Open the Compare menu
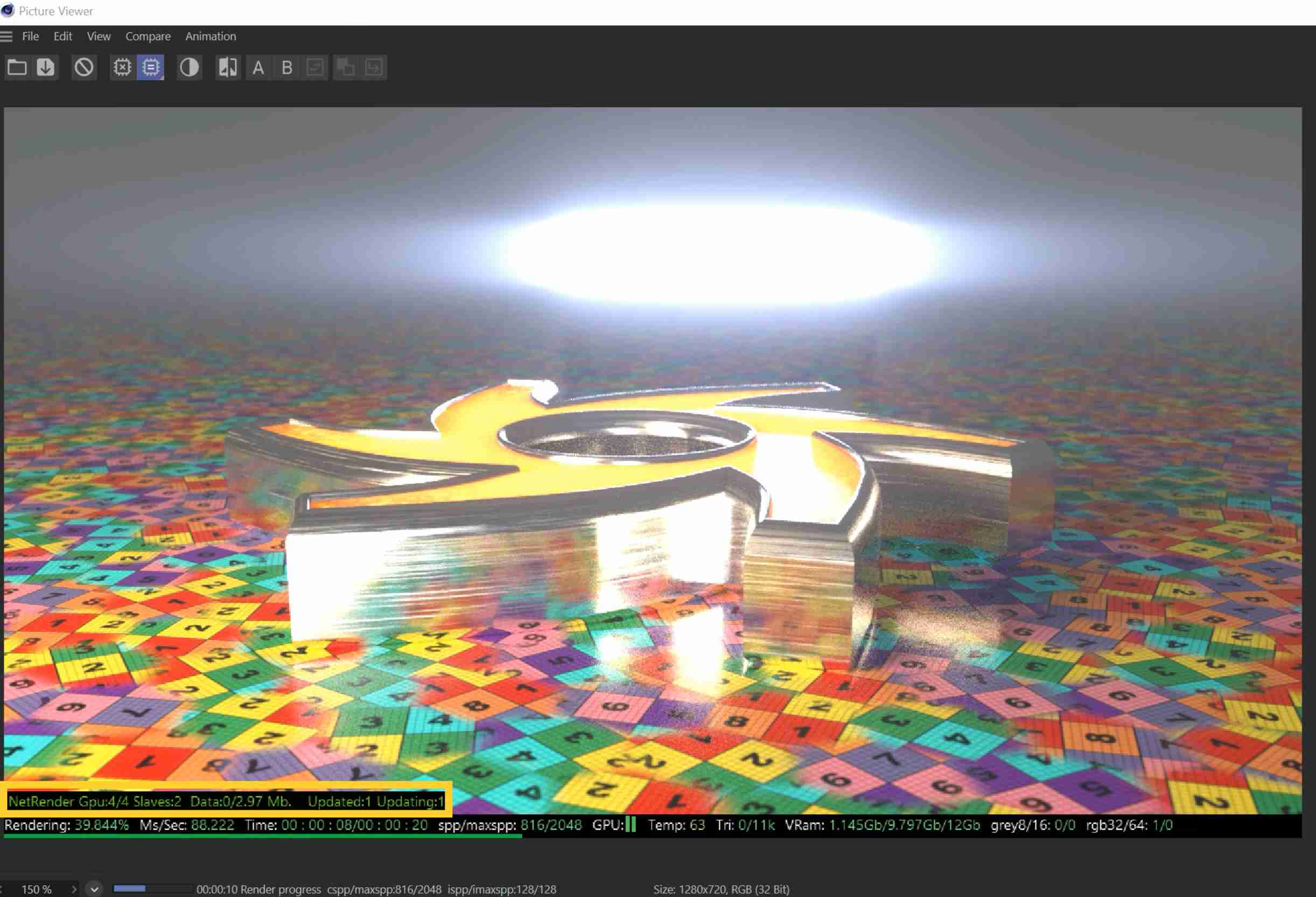The height and width of the screenshot is (897, 1316). (x=148, y=36)
